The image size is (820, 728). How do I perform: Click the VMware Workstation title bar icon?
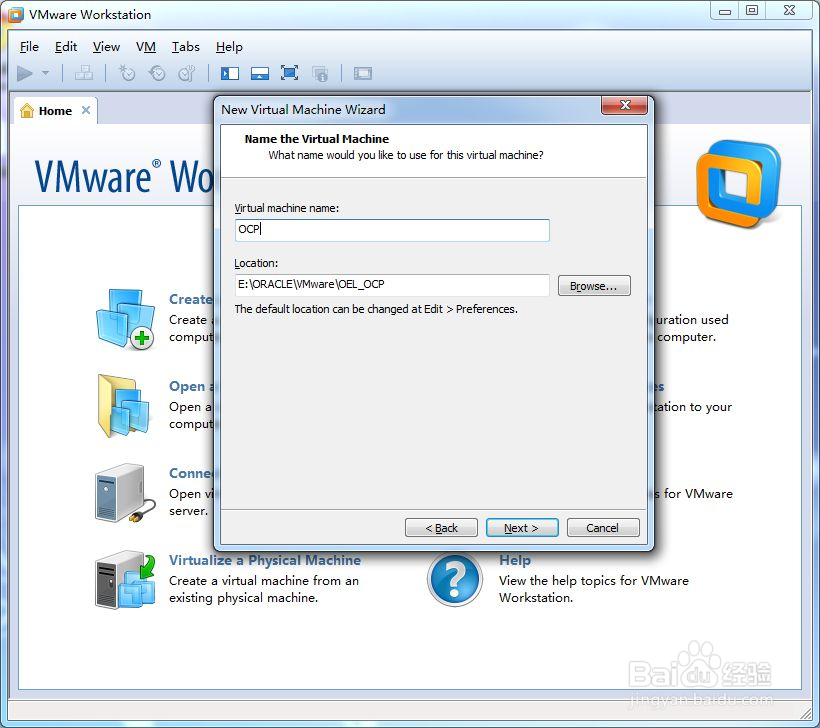click(16, 15)
